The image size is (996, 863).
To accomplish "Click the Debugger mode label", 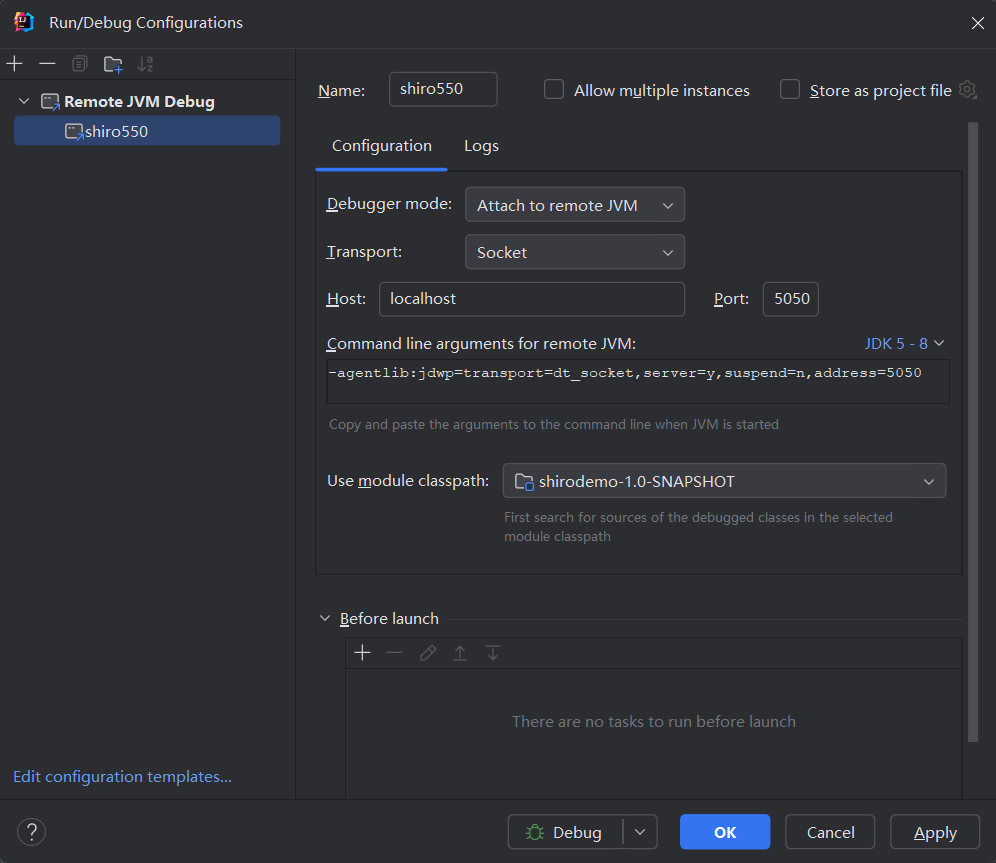I will click(x=389, y=204).
